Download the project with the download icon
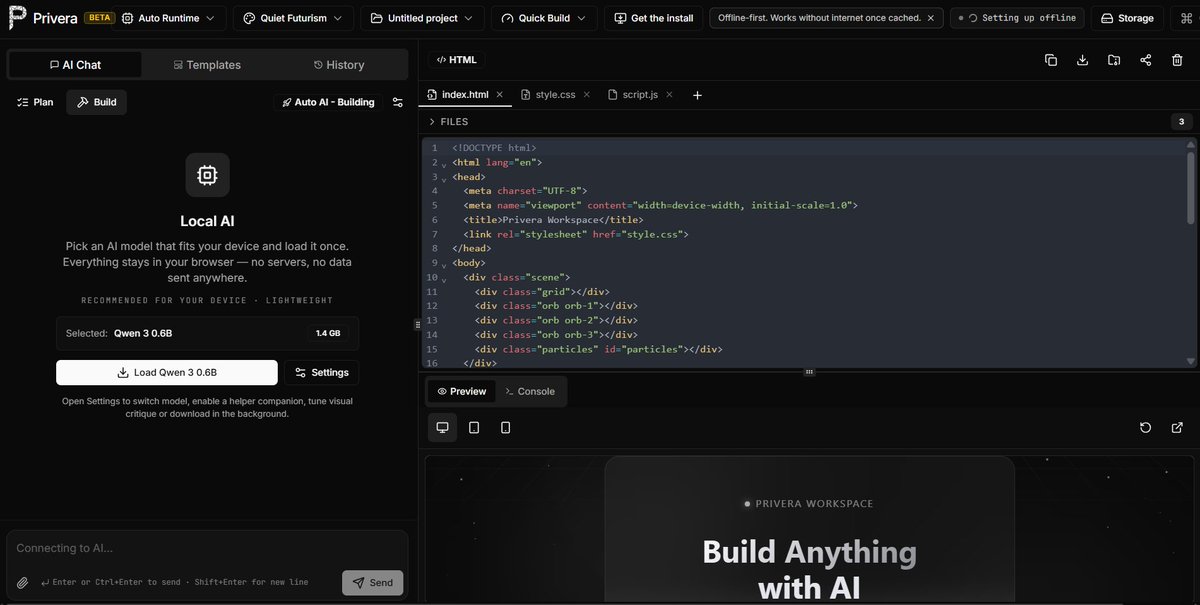 tap(1082, 60)
